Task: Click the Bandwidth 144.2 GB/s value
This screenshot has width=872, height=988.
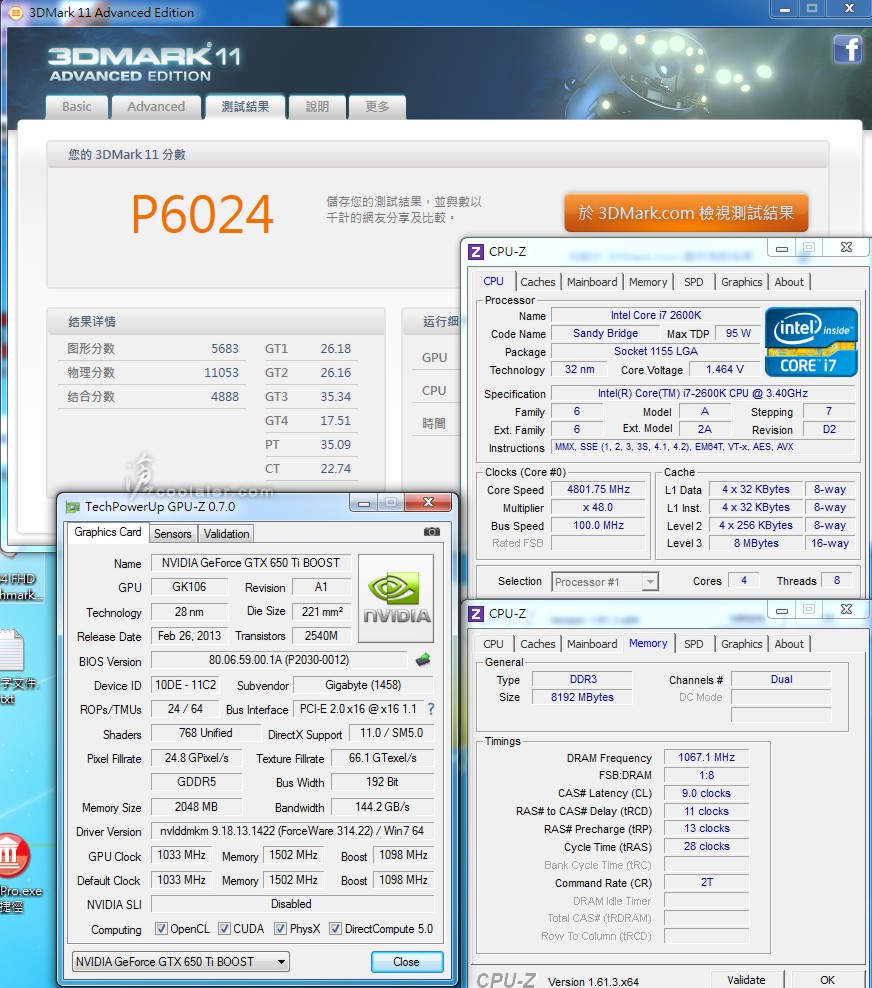Action: [x=382, y=807]
